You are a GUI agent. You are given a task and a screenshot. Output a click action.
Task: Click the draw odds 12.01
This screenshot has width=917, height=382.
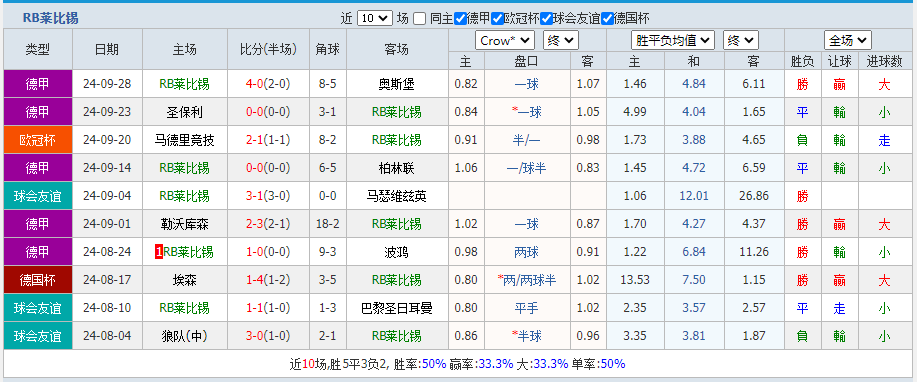pos(694,196)
